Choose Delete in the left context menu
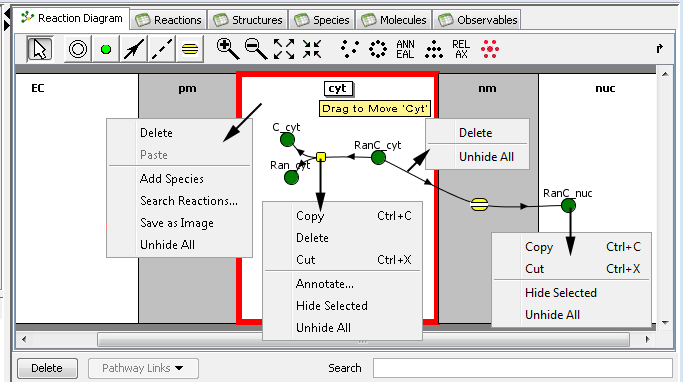 [x=179, y=133]
